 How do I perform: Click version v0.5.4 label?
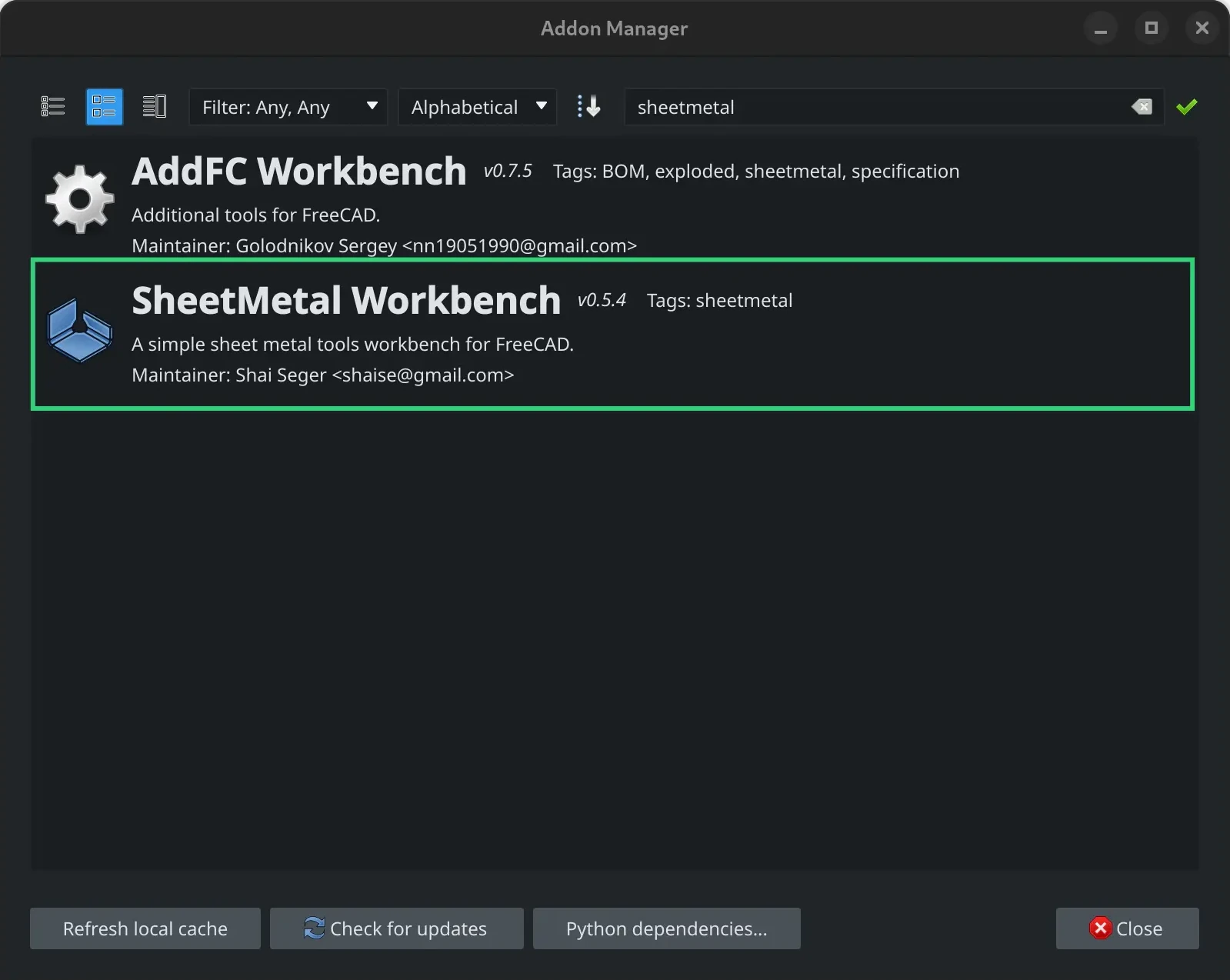(602, 300)
